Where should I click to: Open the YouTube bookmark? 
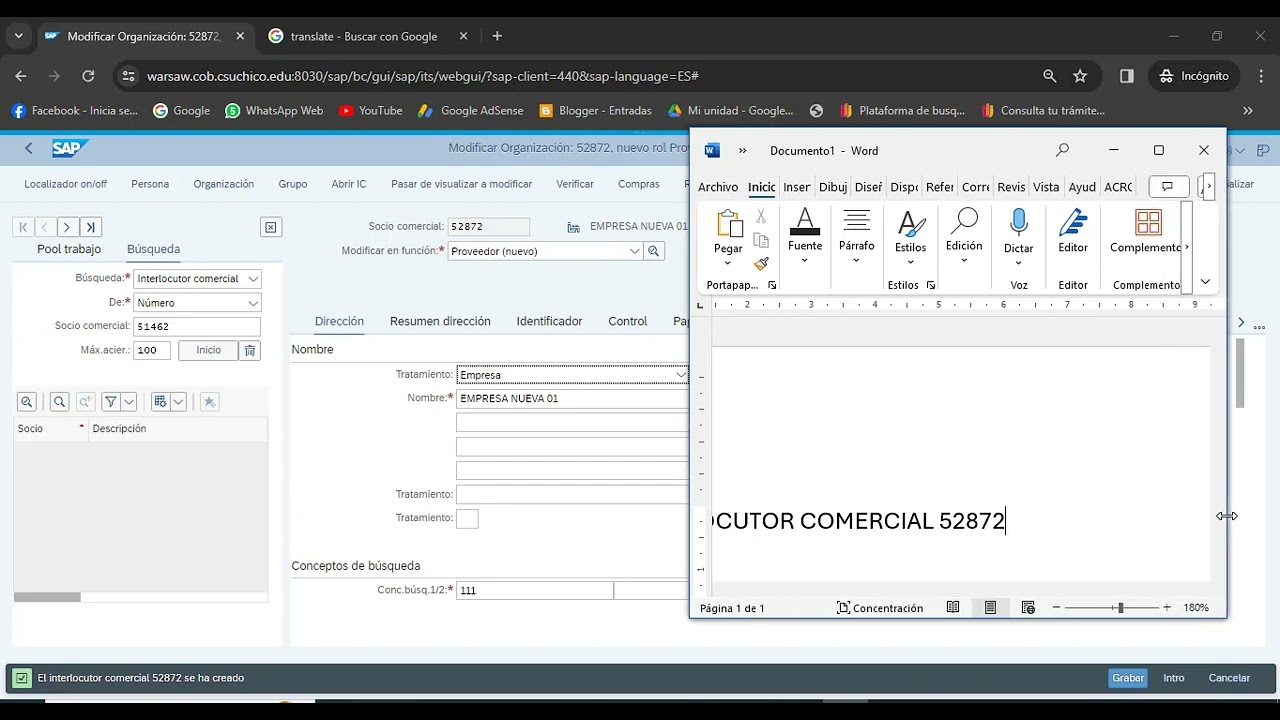(371, 111)
